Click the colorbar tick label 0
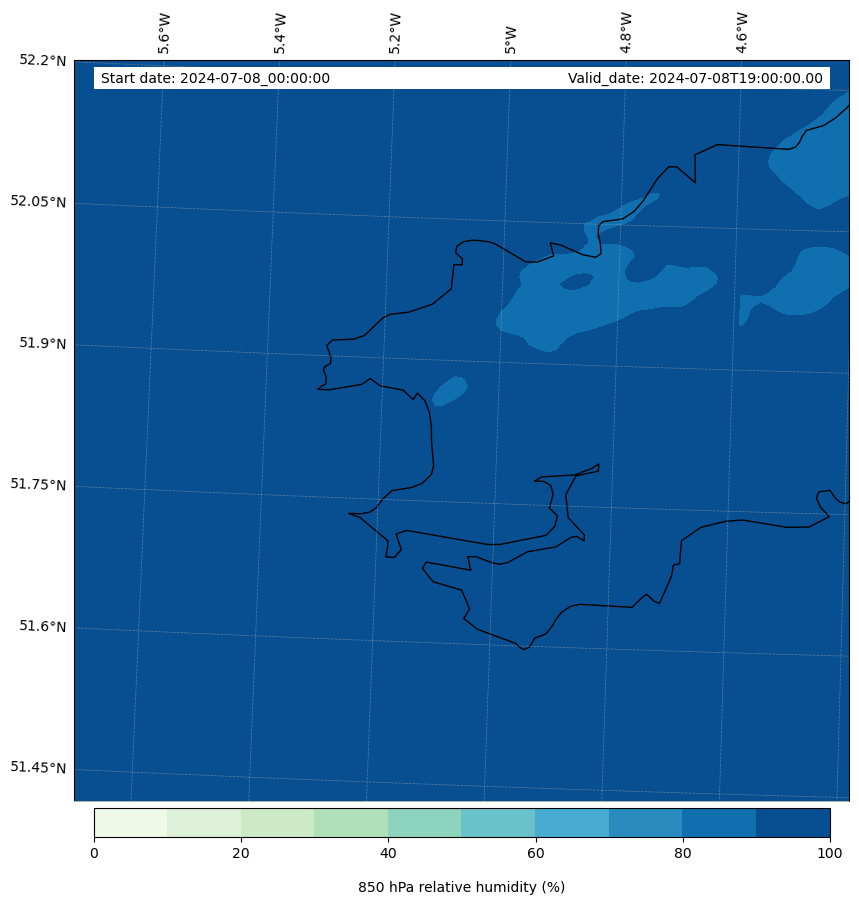 pyautogui.click(x=94, y=853)
